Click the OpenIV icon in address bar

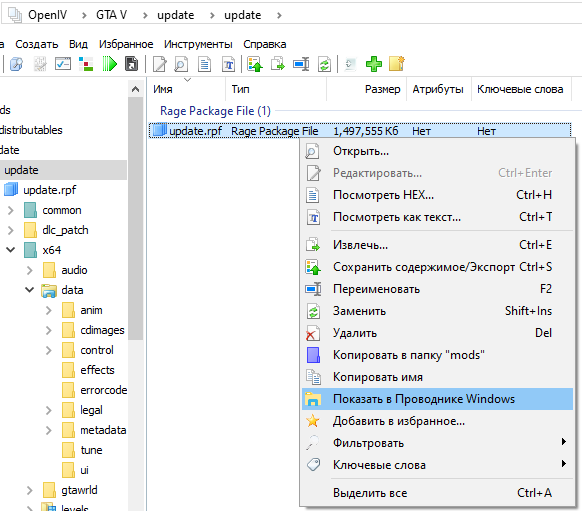15,15
